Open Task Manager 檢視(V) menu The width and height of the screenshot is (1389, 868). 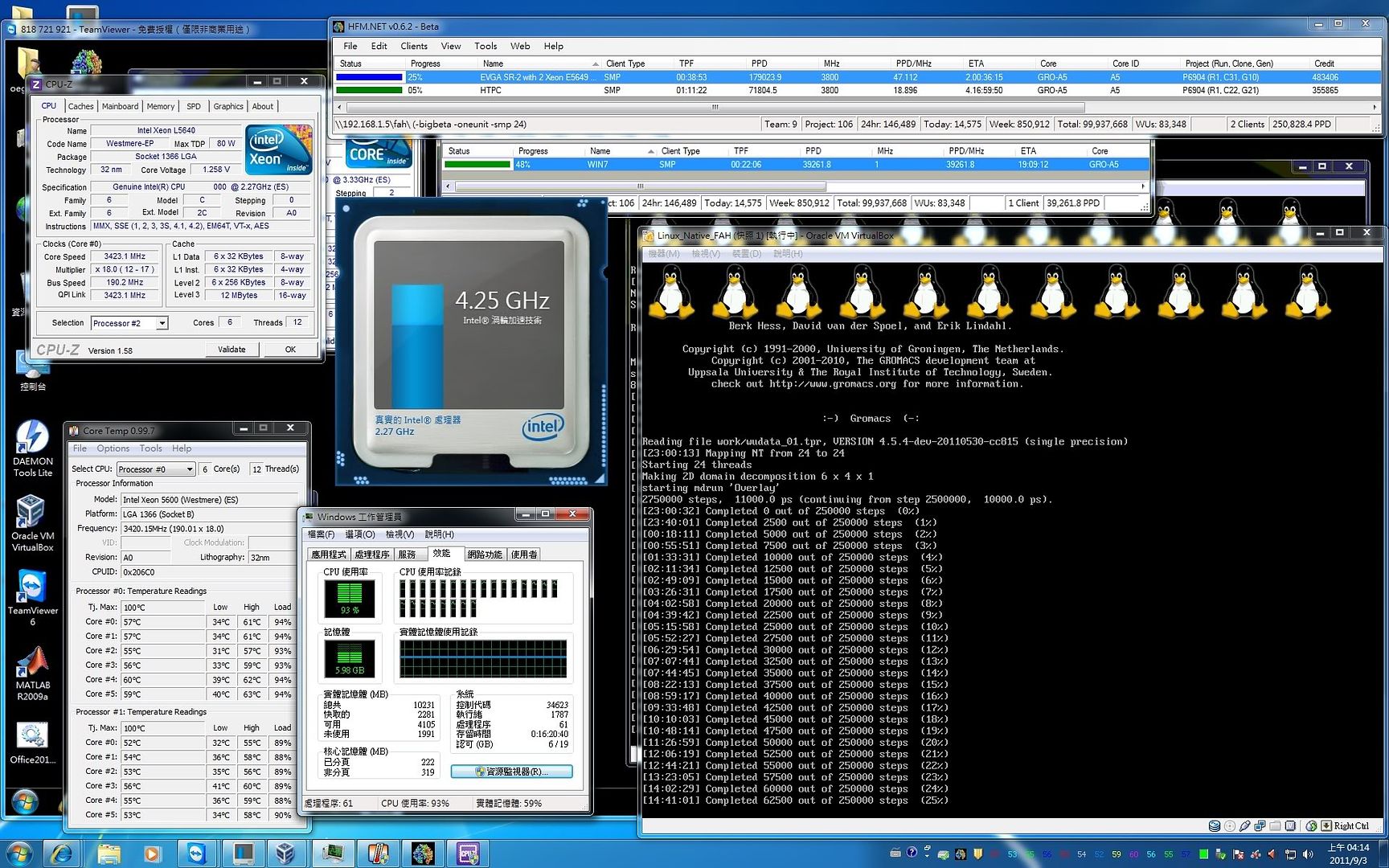[399, 534]
